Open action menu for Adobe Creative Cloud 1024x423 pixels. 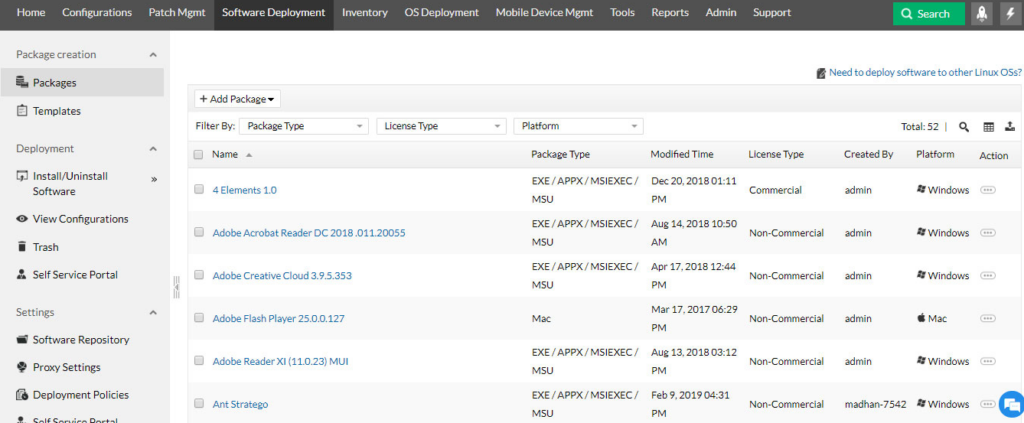pyautogui.click(x=988, y=275)
